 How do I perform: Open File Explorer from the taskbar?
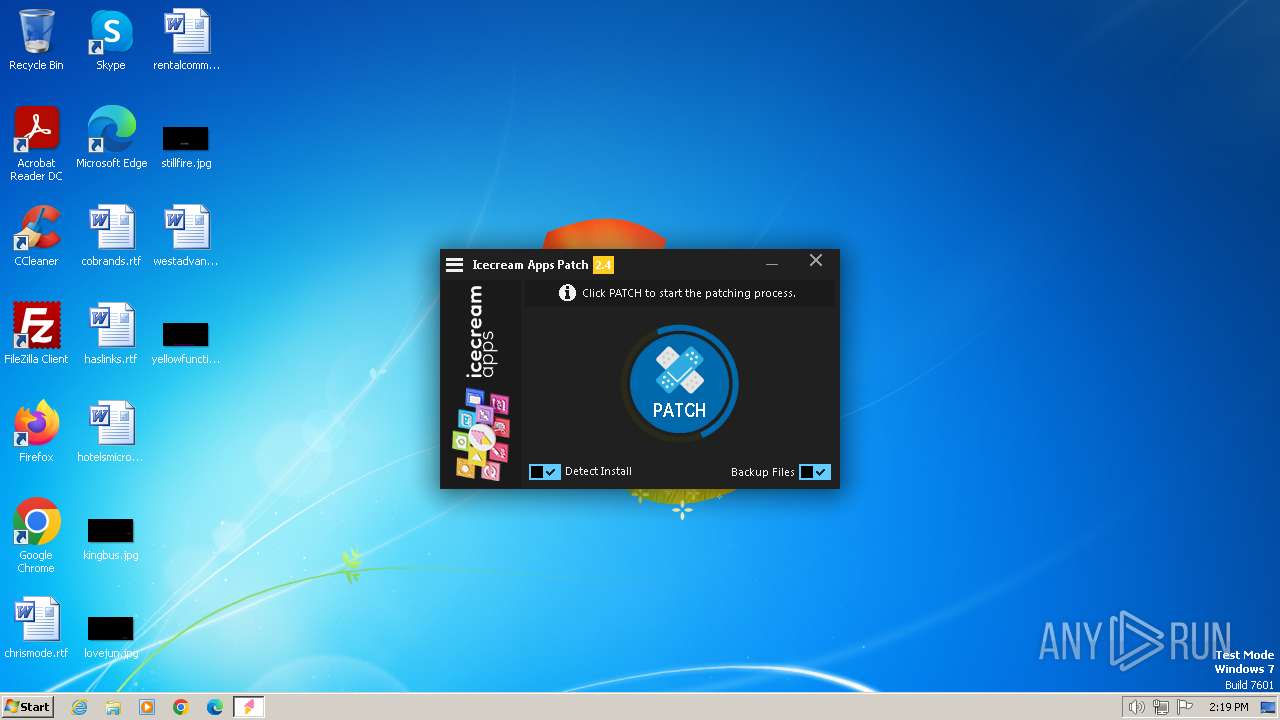click(x=113, y=707)
